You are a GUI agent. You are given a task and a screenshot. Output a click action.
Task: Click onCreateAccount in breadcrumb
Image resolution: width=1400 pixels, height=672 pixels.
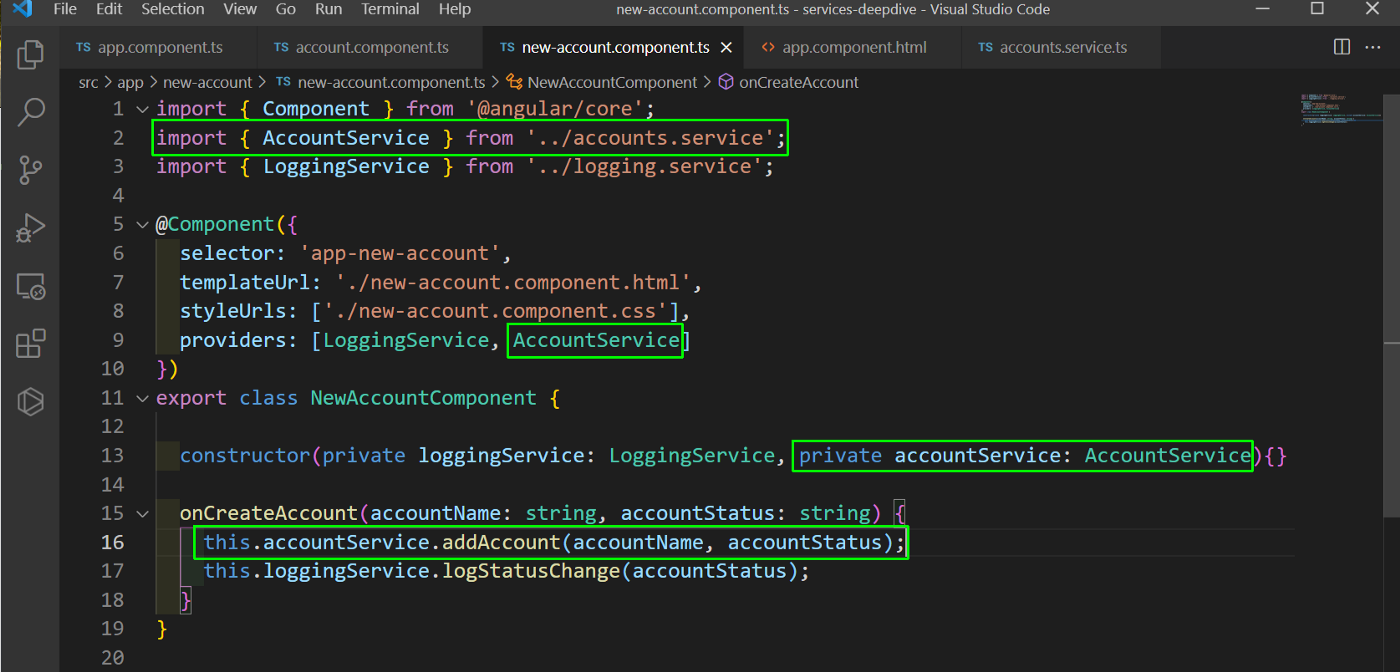click(798, 82)
